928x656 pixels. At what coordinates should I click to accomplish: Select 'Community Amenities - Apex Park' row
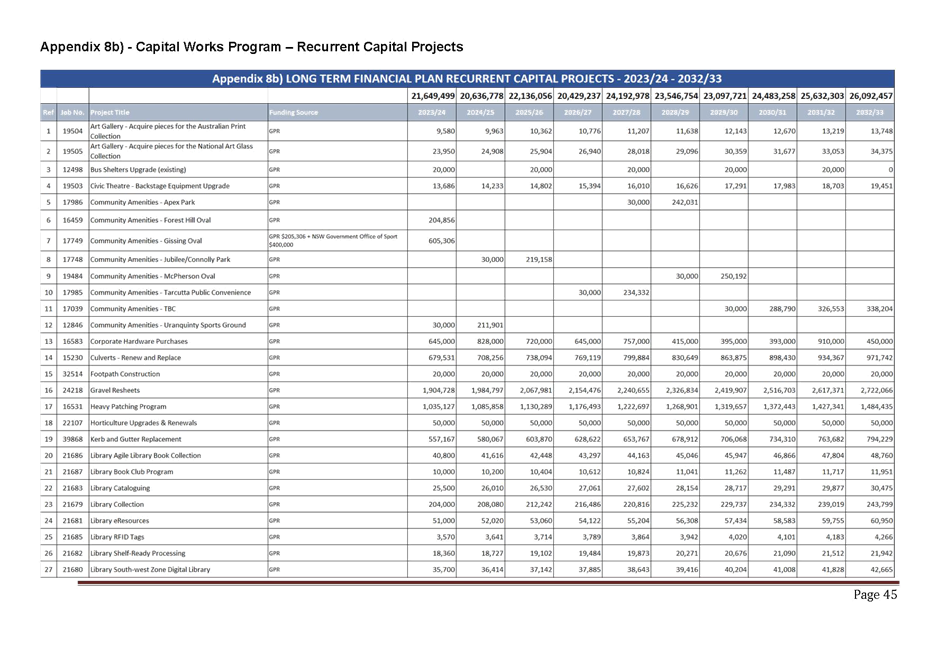coord(467,202)
